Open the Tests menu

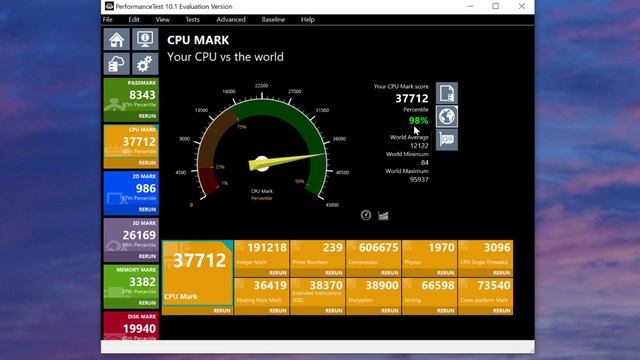point(192,20)
